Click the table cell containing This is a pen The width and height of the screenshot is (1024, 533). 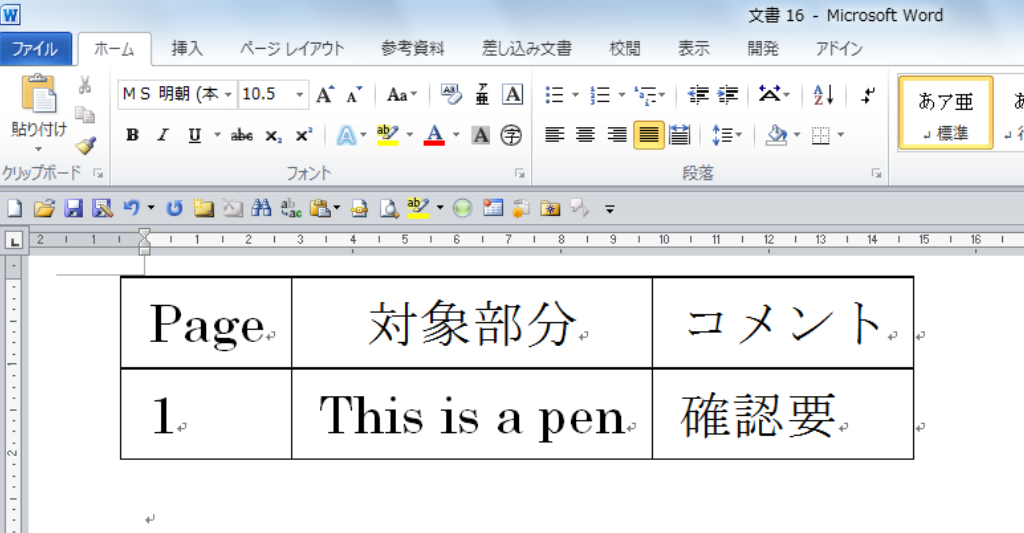click(x=471, y=414)
